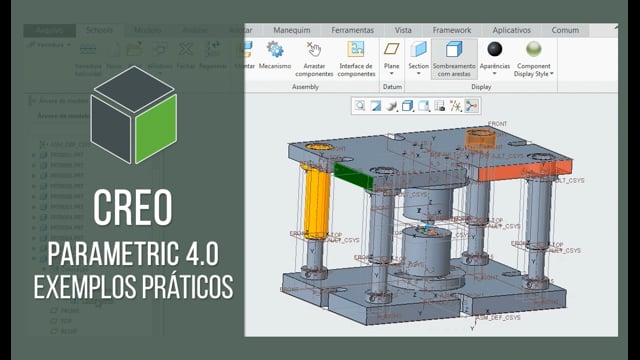640x360 pixels.
Task: Toggle the spin center icon
Action: 471,106
